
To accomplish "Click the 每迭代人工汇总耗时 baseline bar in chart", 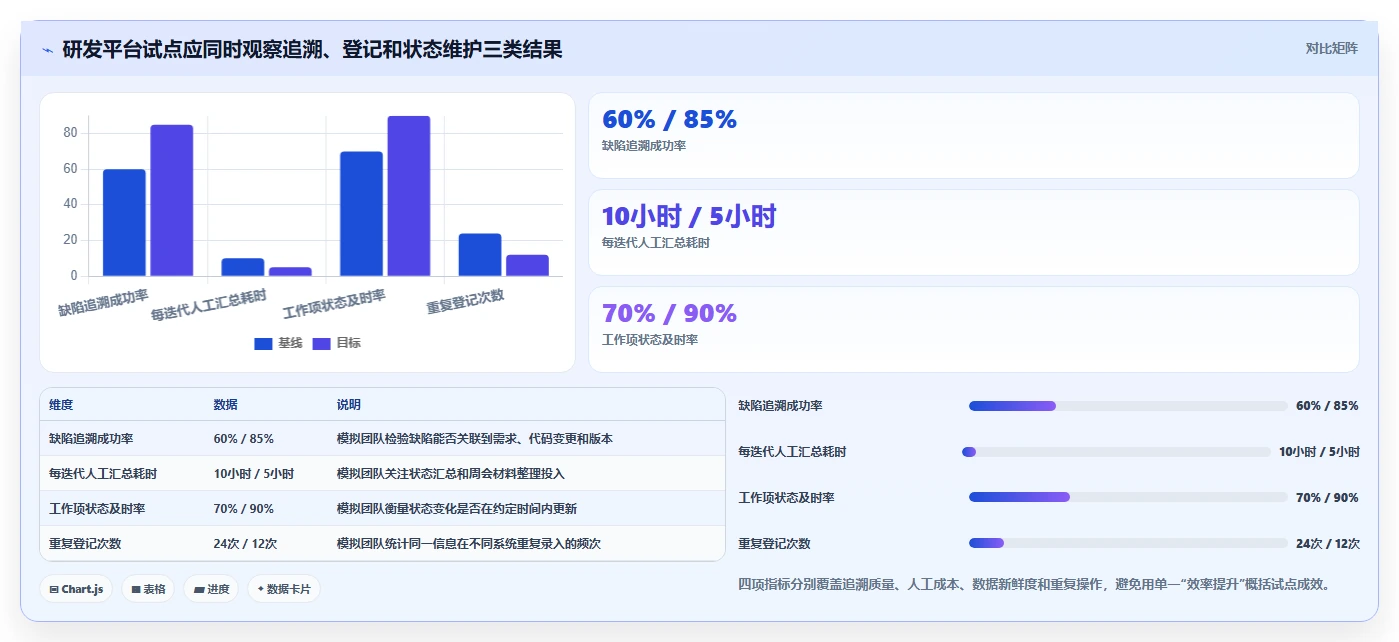I will 243,267.
